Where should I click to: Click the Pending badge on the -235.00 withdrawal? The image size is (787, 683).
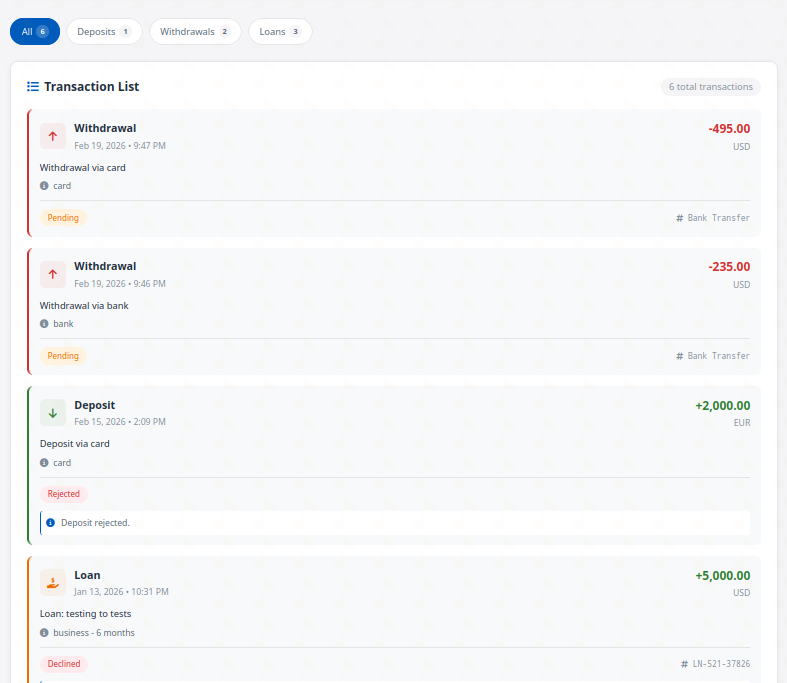[63, 356]
